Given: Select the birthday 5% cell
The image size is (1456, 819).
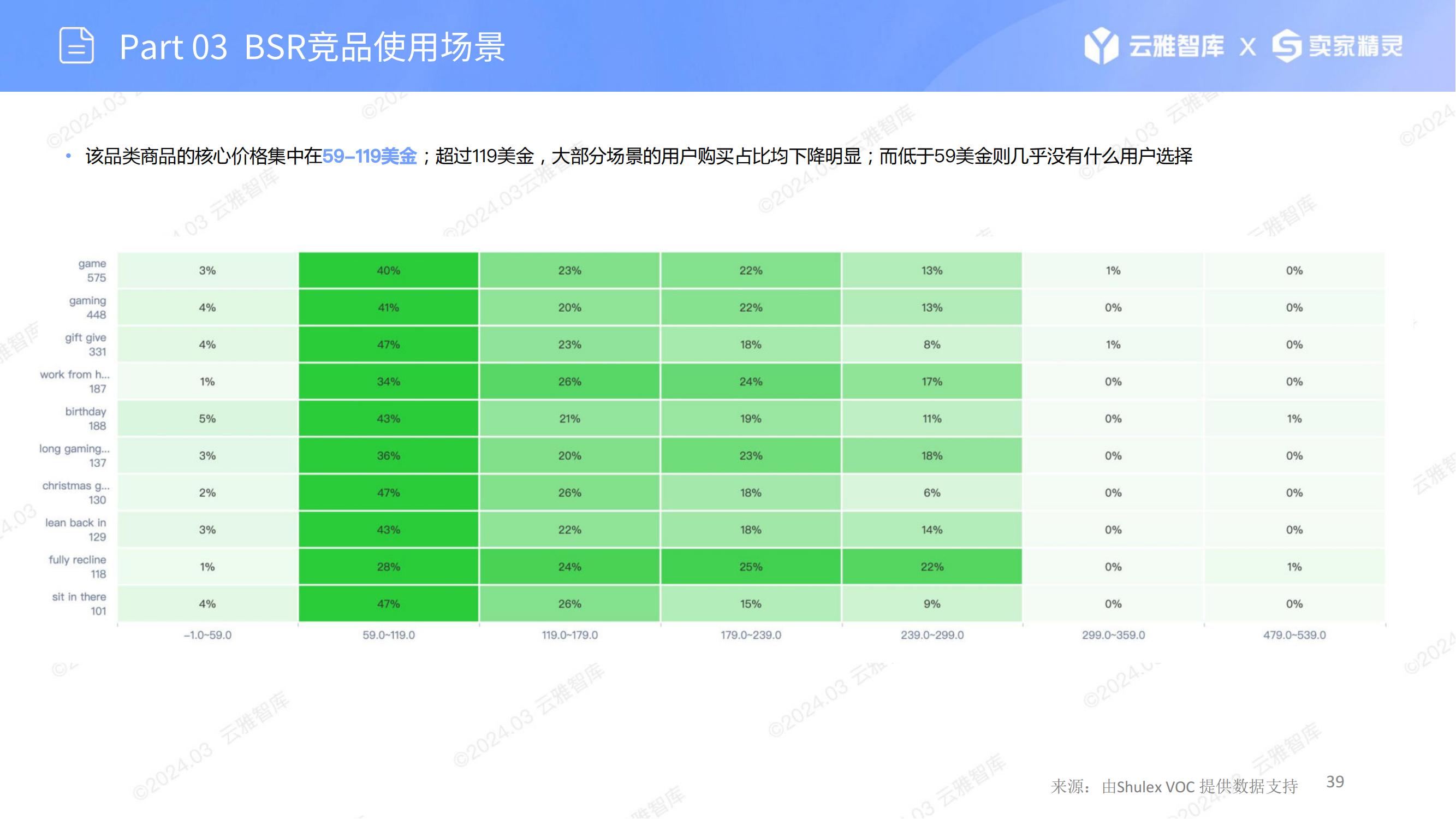Looking at the screenshot, I should (207, 418).
